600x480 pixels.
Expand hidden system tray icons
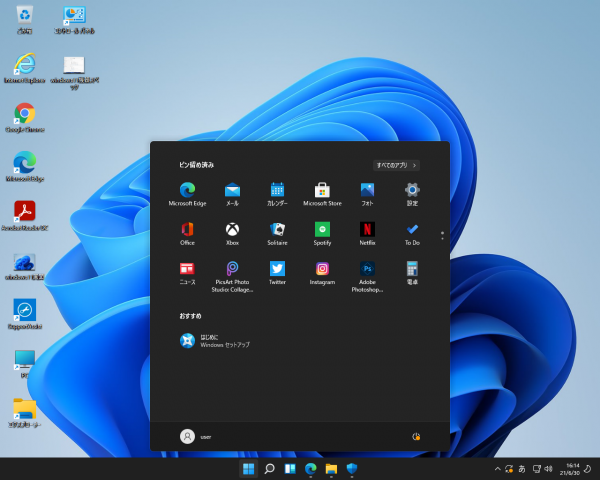pyautogui.click(x=497, y=469)
